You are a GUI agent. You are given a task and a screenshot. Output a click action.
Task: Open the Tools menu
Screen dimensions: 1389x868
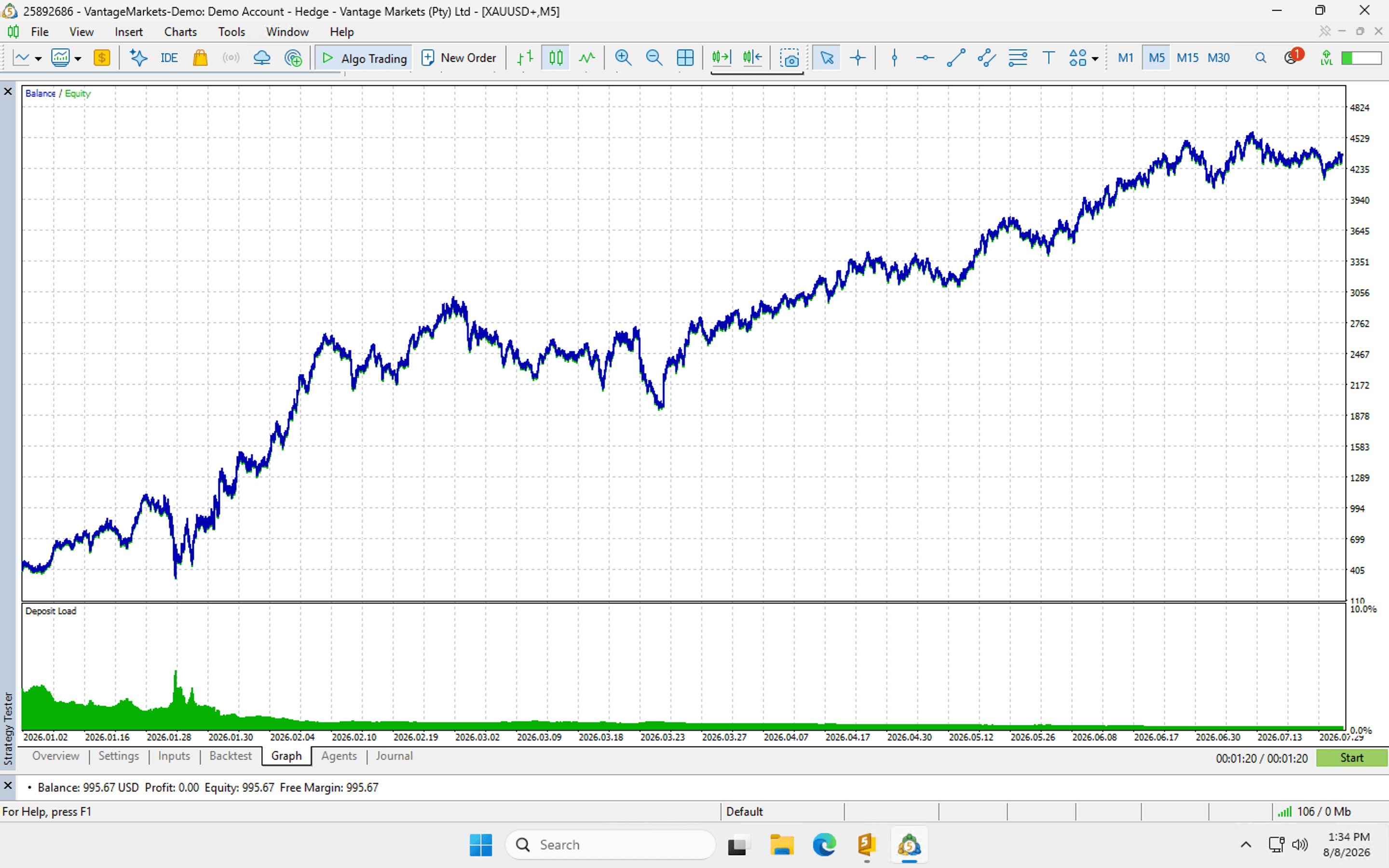tap(231, 32)
